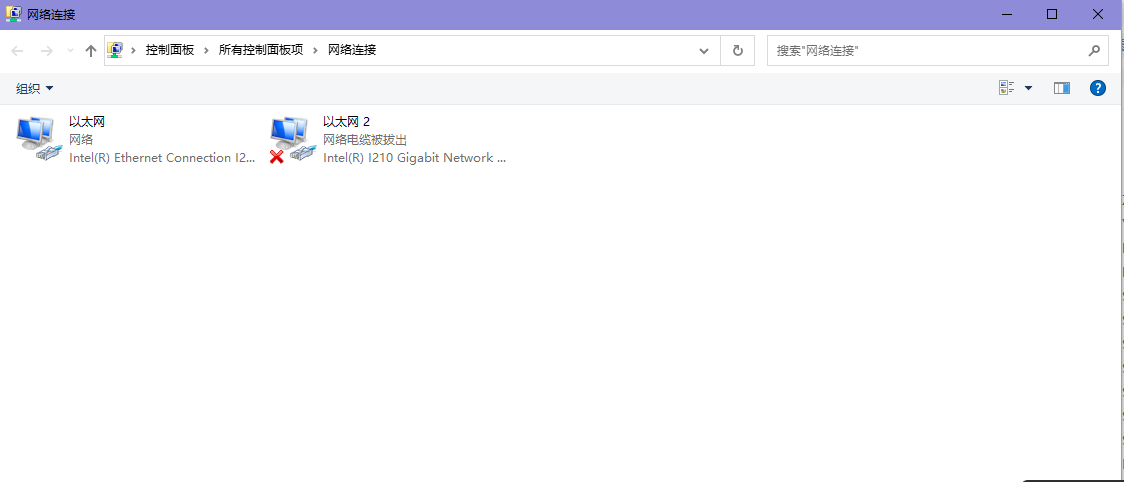
Task: Go up one level with up arrow
Action: coord(90,50)
